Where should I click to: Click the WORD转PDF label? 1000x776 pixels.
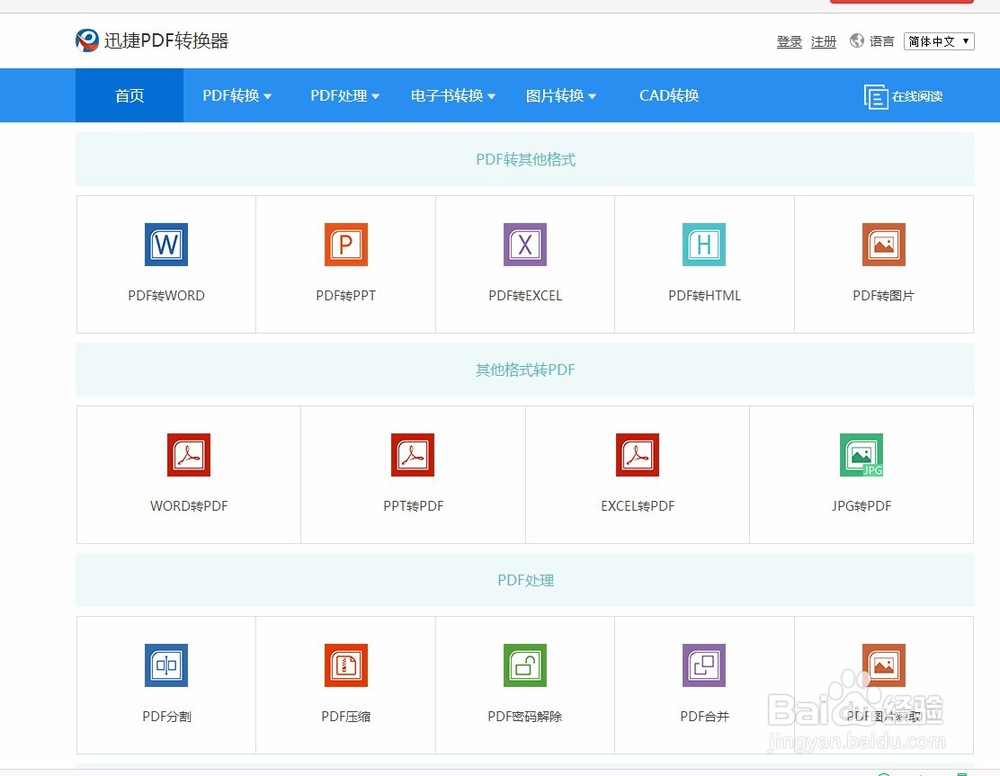click(x=189, y=506)
